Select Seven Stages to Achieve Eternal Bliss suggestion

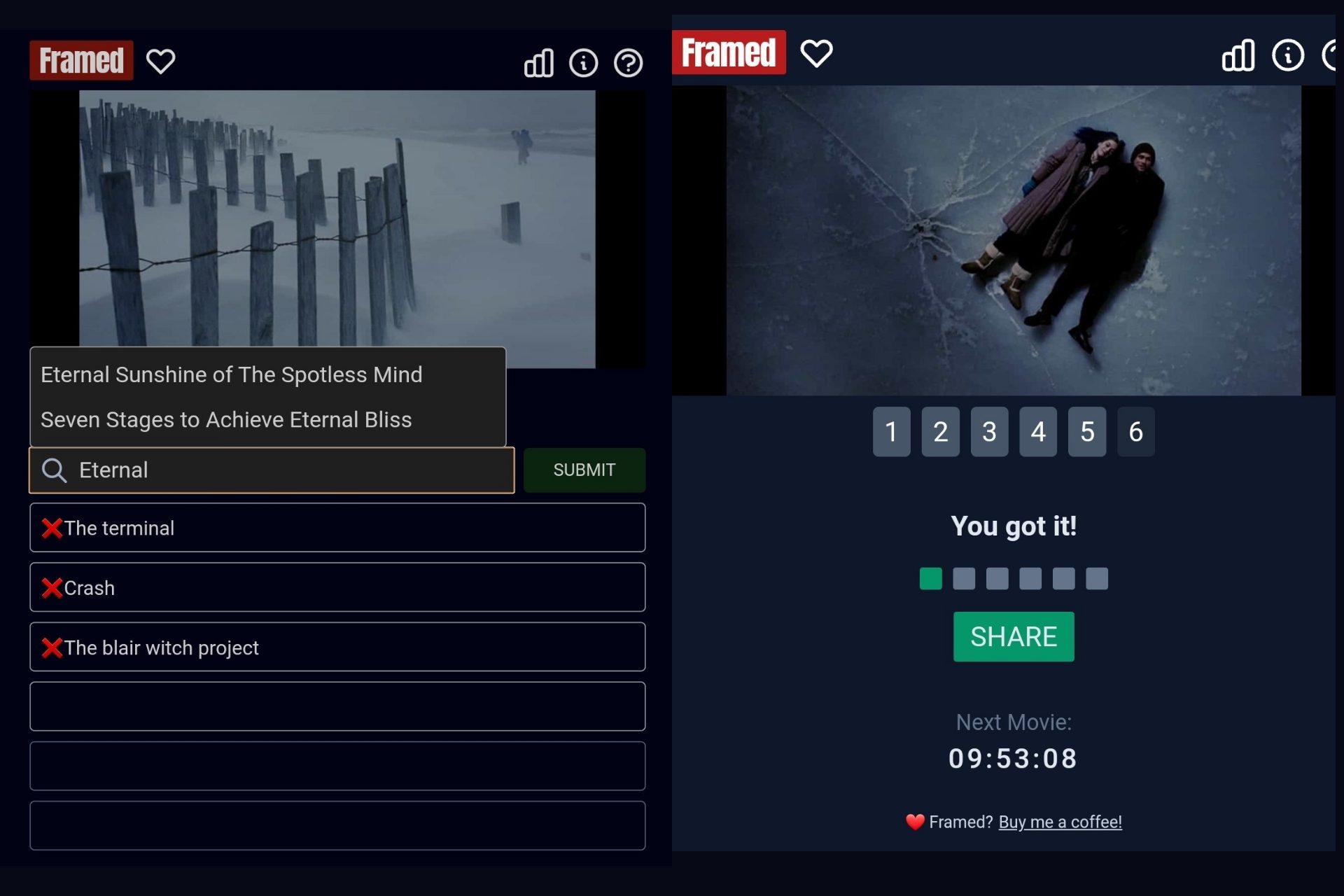(x=267, y=419)
